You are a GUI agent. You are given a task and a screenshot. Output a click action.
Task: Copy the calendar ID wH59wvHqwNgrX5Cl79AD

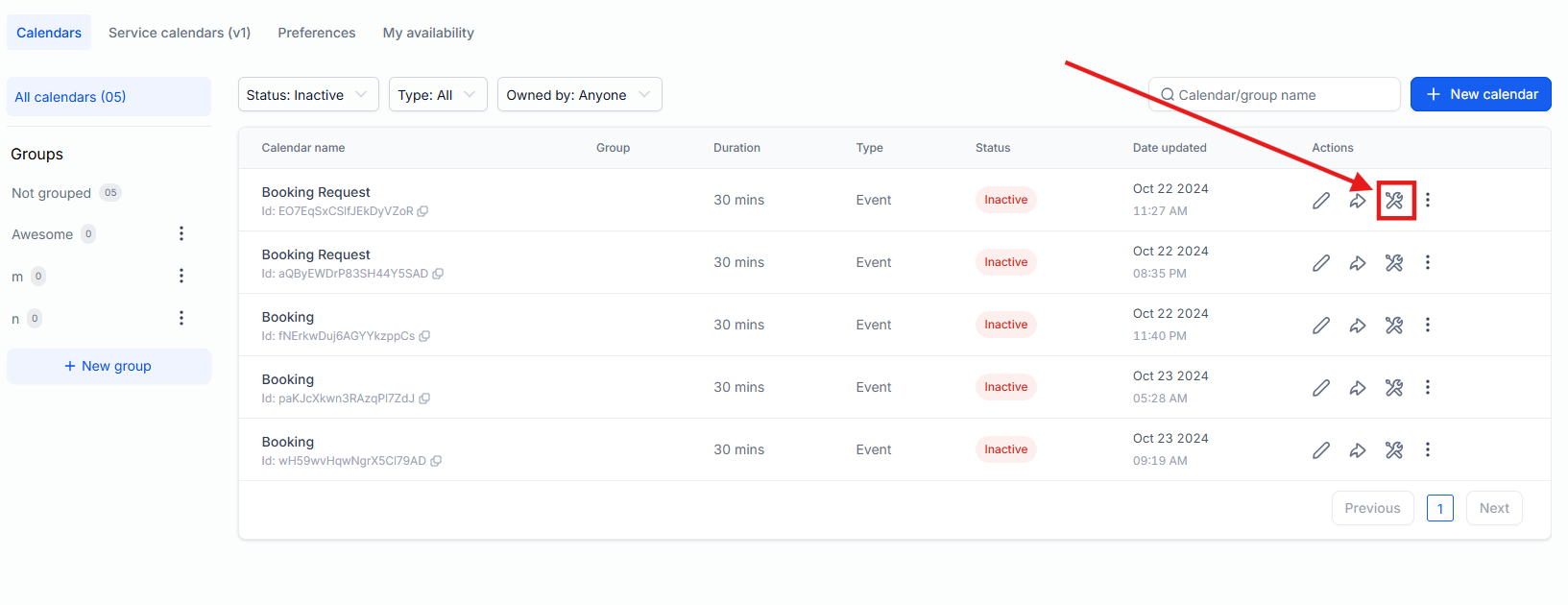pos(436,461)
